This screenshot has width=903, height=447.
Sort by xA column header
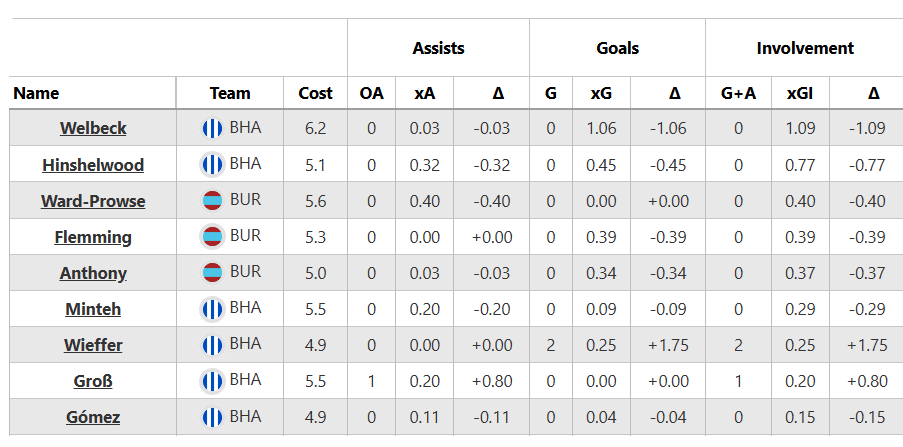[424, 93]
